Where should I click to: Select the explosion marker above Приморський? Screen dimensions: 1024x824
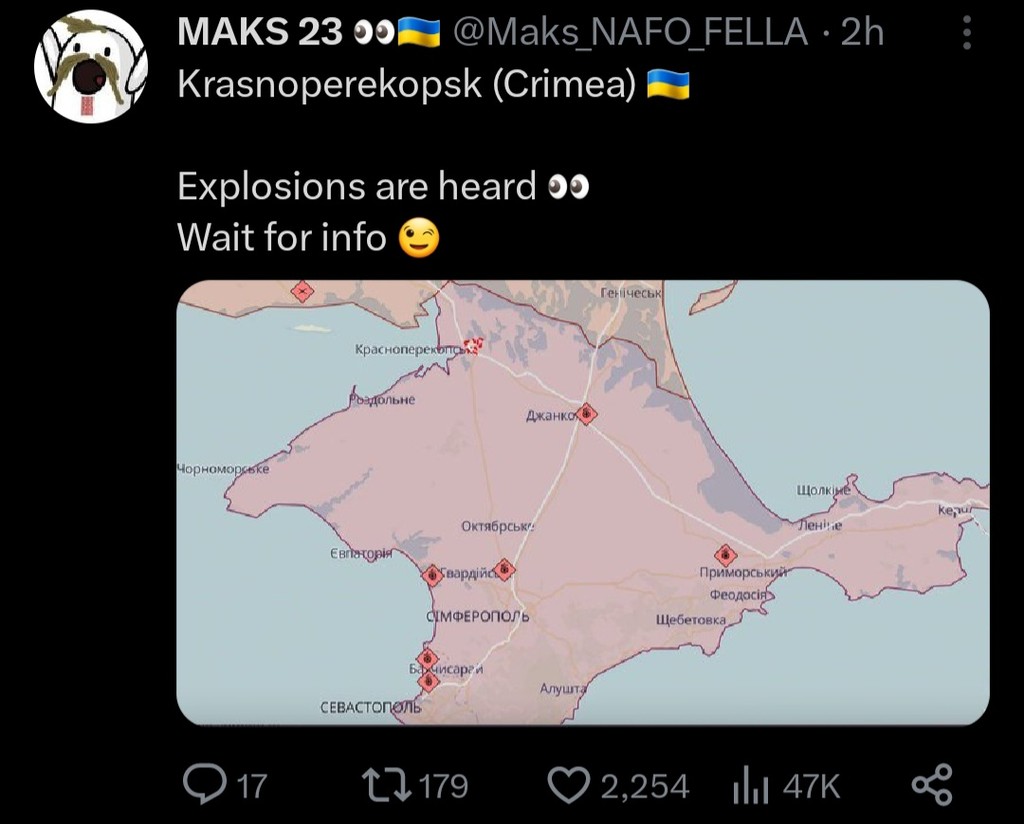(726, 555)
